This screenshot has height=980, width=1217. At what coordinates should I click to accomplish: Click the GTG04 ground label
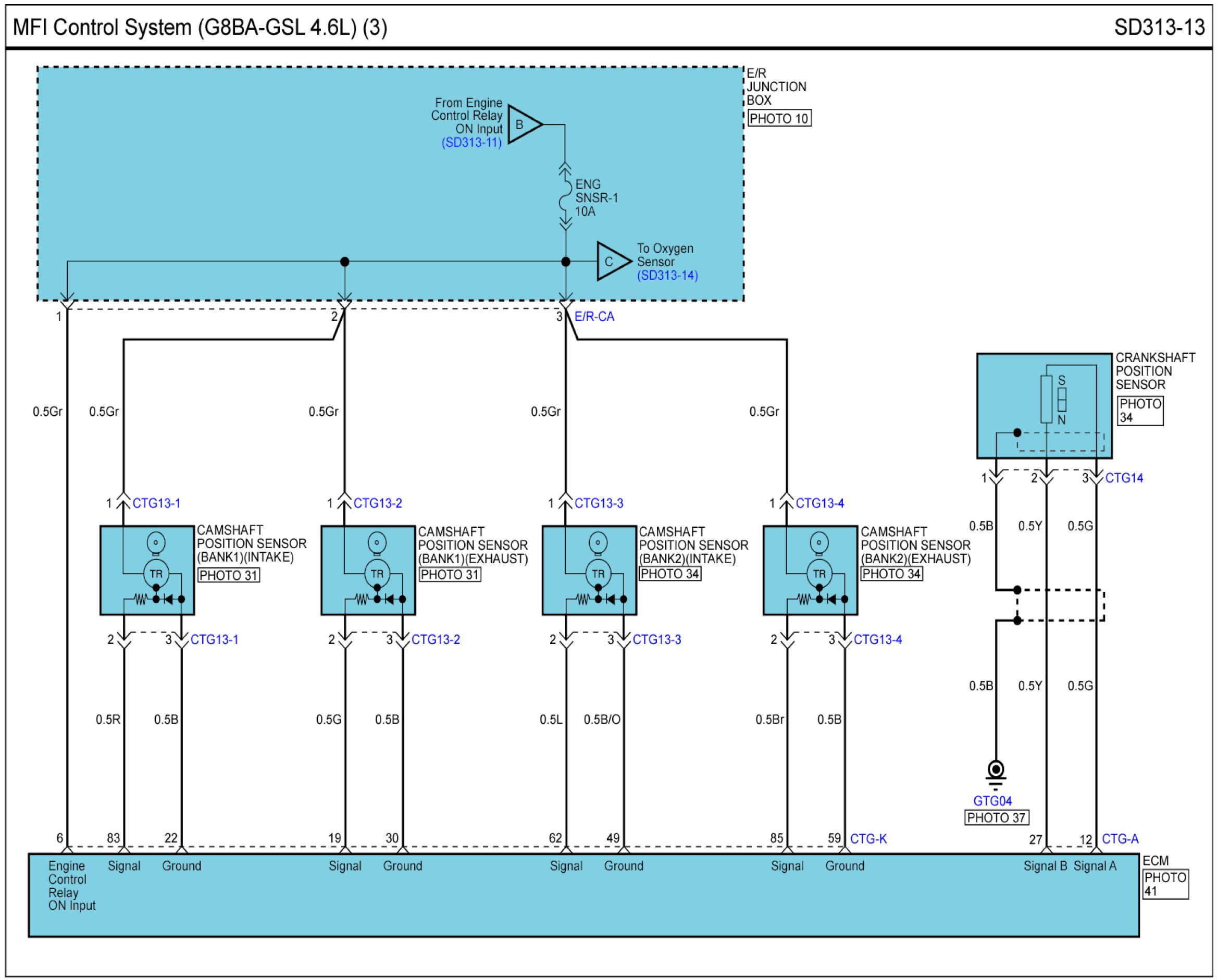point(992,800)
